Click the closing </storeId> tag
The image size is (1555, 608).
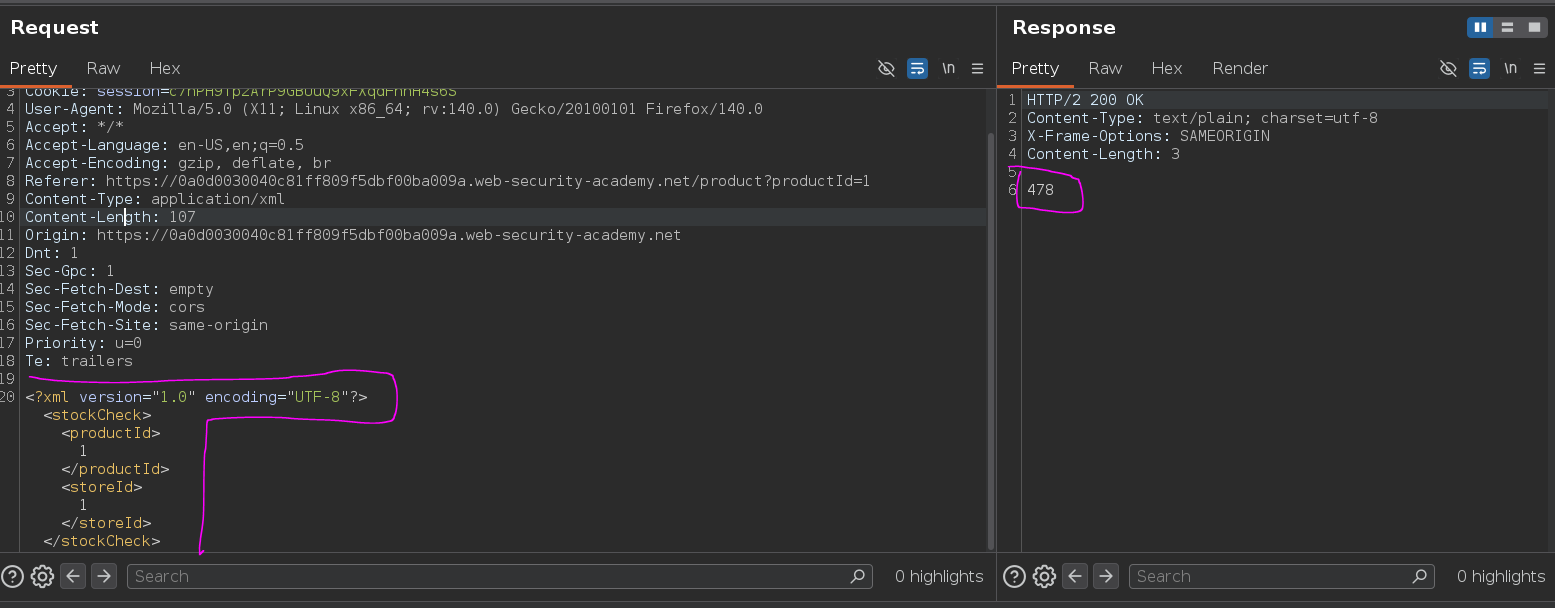click(106, 523)
